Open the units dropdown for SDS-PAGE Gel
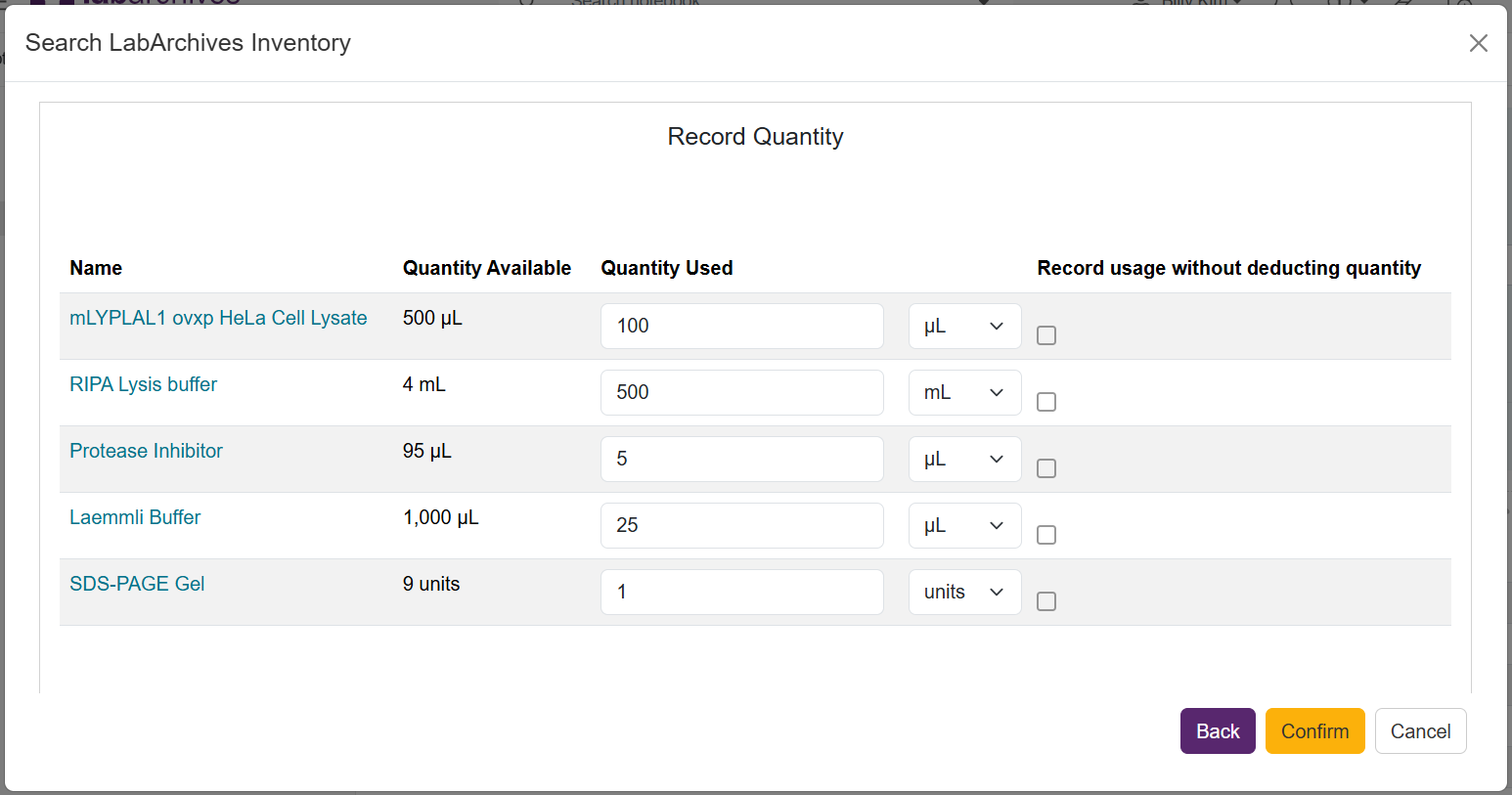 tap(964, 592)
